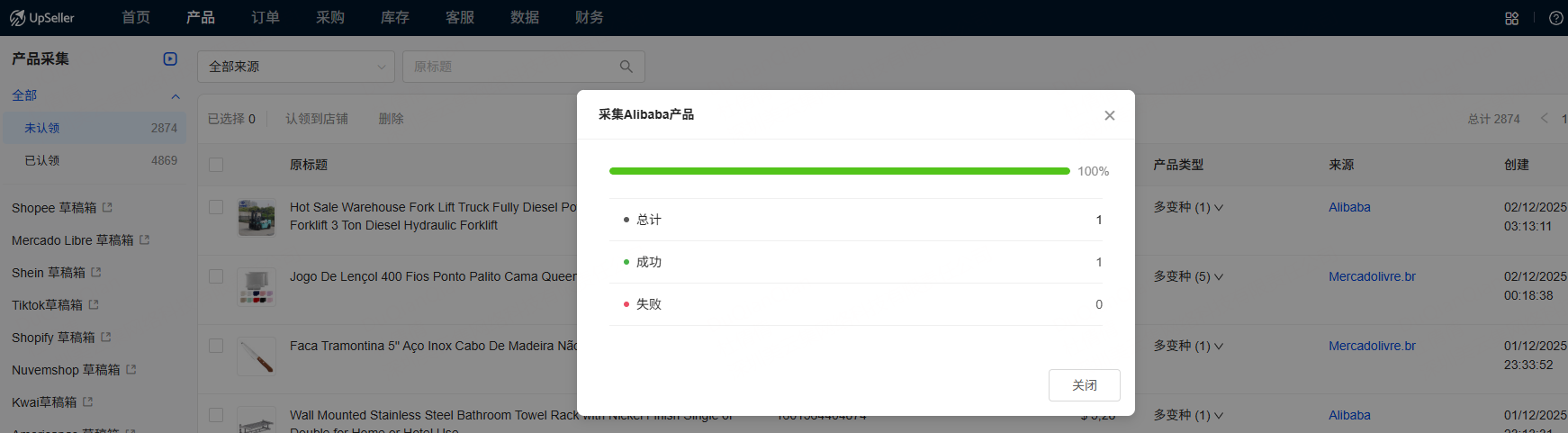Open Mercado Libre 草稿箱 external link icon
Screen dimensions: 1568x433
point(145,240)
